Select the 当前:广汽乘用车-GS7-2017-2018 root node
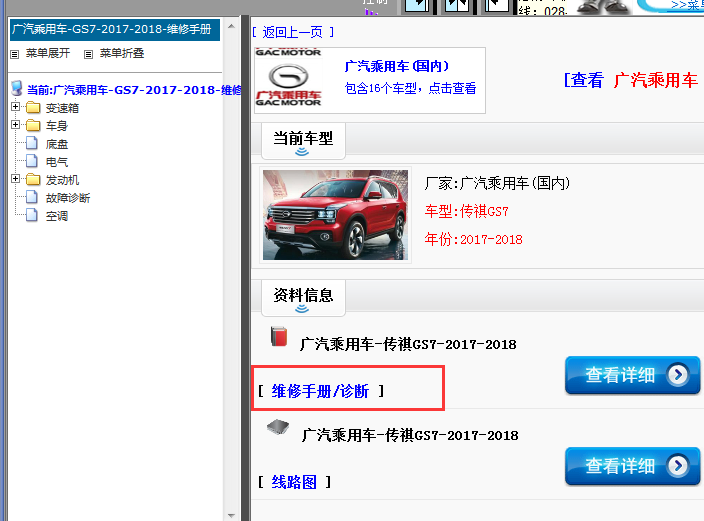Viewport: 704px width, 521px height. pos(134,90)
